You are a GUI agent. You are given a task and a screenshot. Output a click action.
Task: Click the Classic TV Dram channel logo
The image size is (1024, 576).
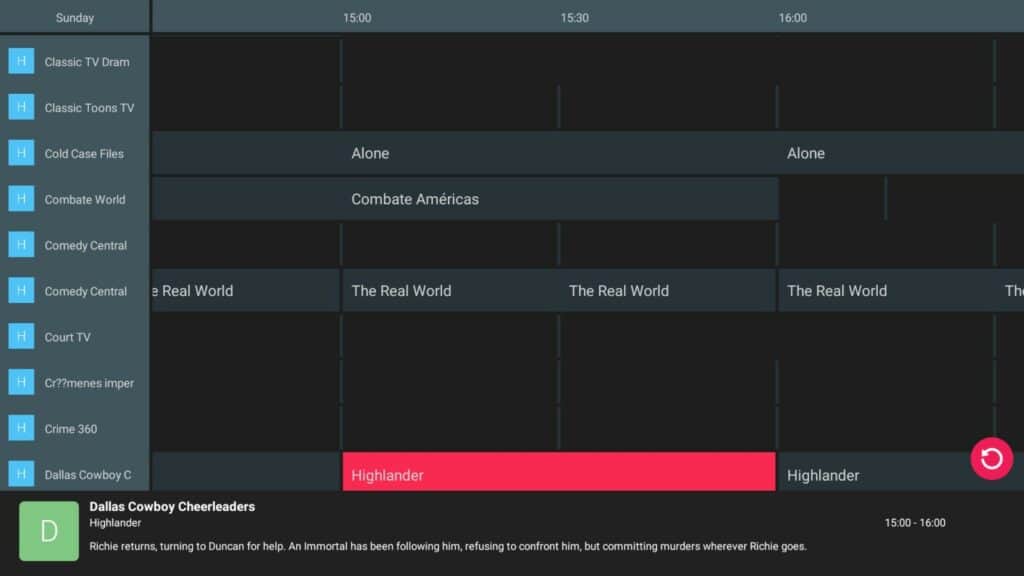click(x=21, y=61)
